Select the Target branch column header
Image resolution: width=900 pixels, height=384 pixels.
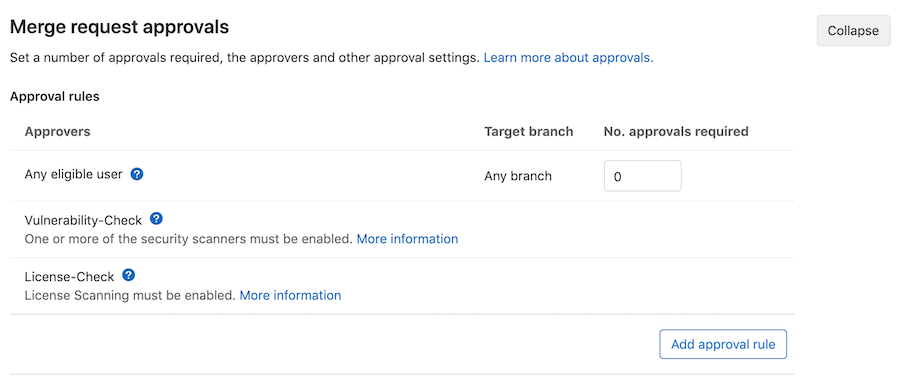click(529, 131)
